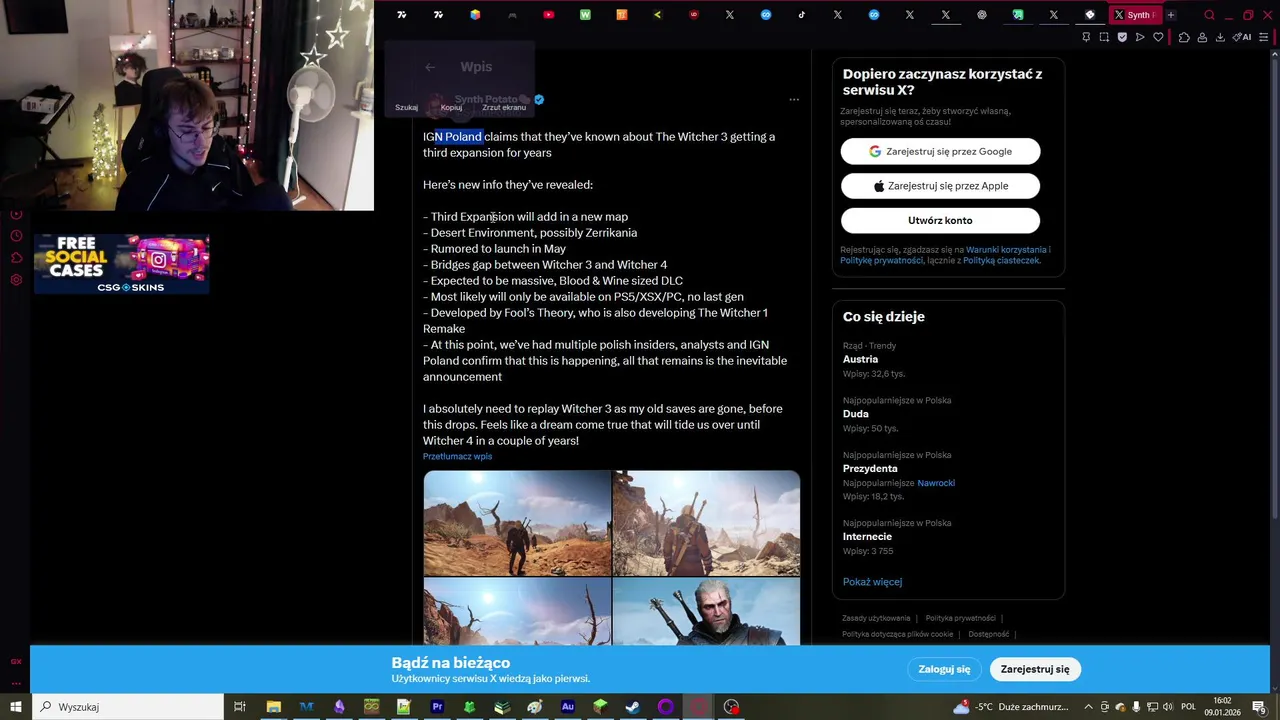The image size is (1280, 720).
Task: Open the weather widget on taskbar
Action: click(x=1010, y=707)
